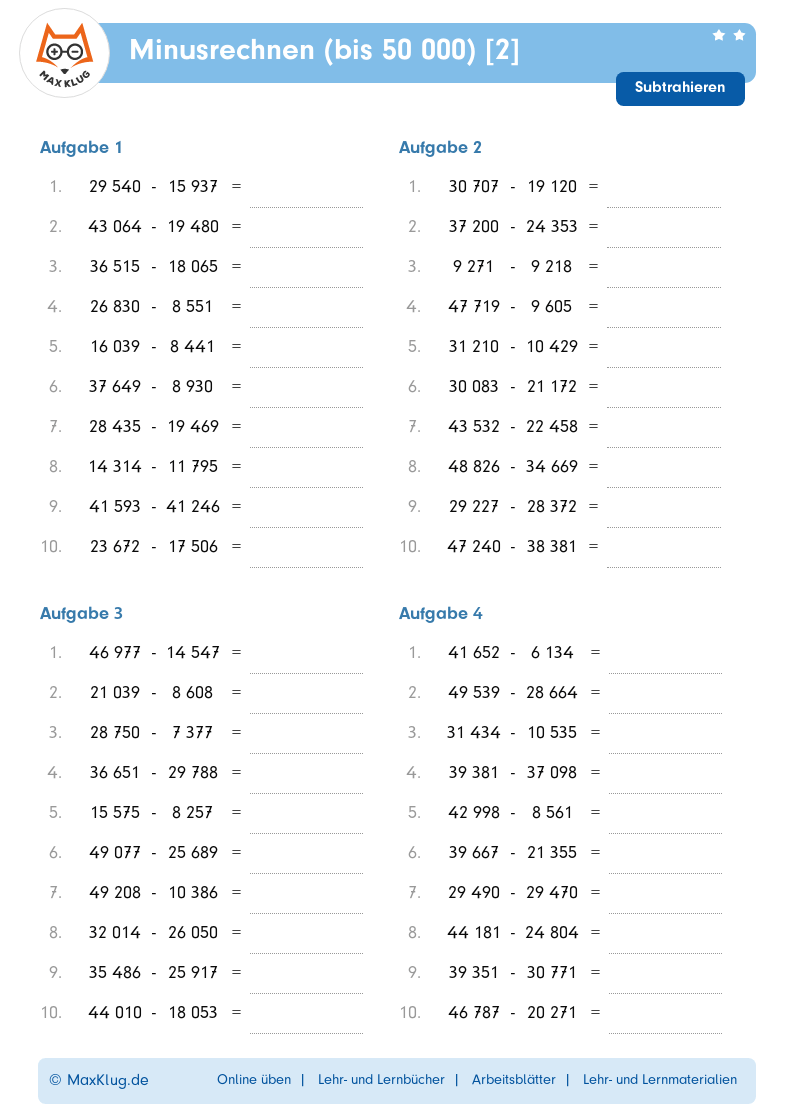Image resolution: width=794 pixels, height=1118 pixels.
Task: Open the Lehr- und Lernmaterialien link
Action: click(x=660, y=1080)
